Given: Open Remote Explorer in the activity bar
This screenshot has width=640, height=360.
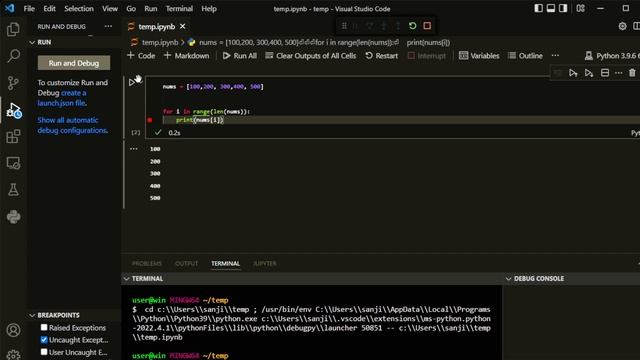Looking at the screenshot, I should 13,163.
